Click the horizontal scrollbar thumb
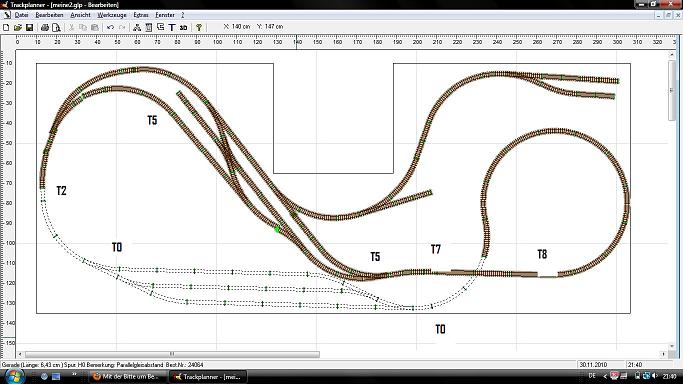Viewport: 683px width, 384px height. point(172,354)
